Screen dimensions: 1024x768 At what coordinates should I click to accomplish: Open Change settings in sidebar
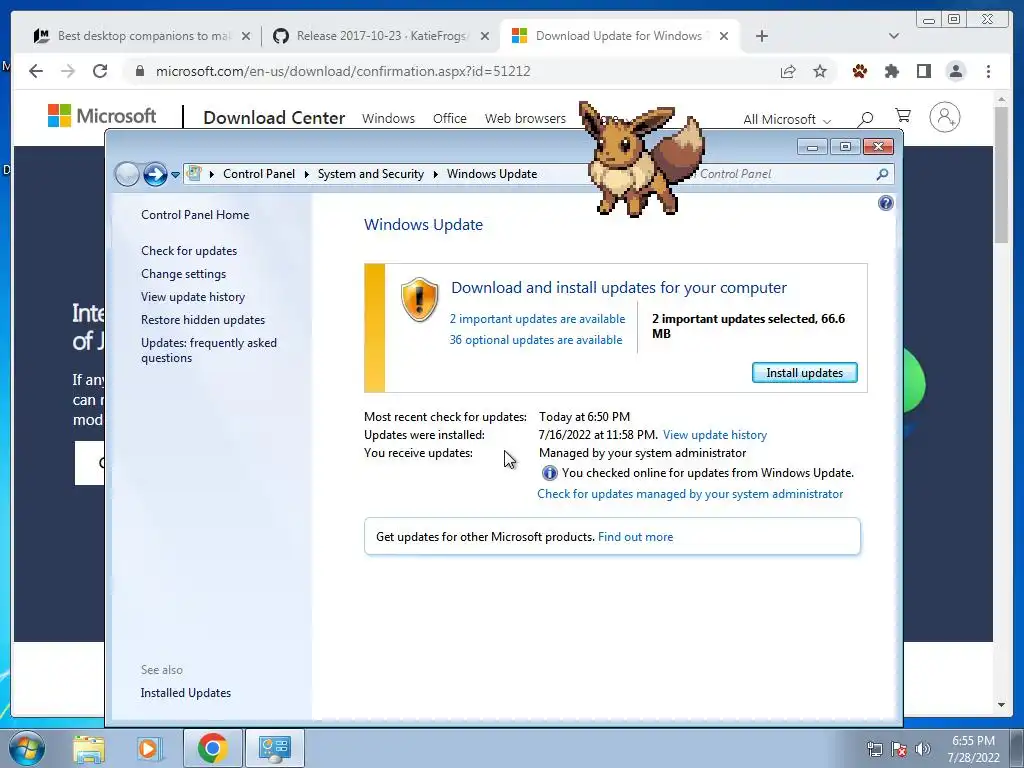184,274
